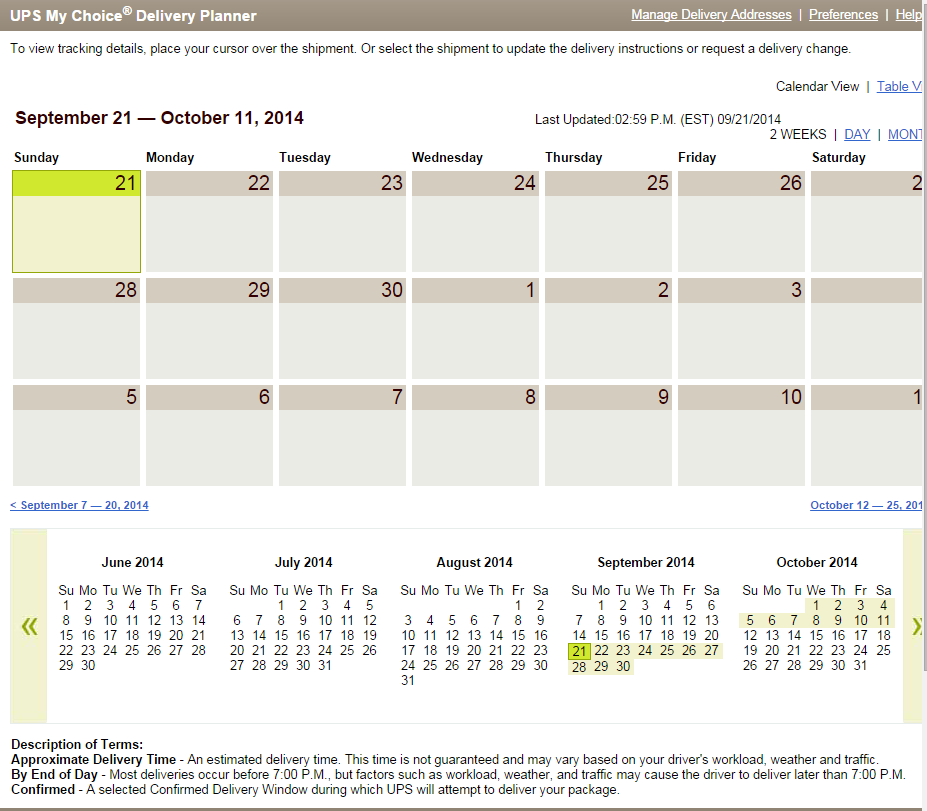Click the Wednesday column header
The image size is (927, 811).
pos(447,157)
